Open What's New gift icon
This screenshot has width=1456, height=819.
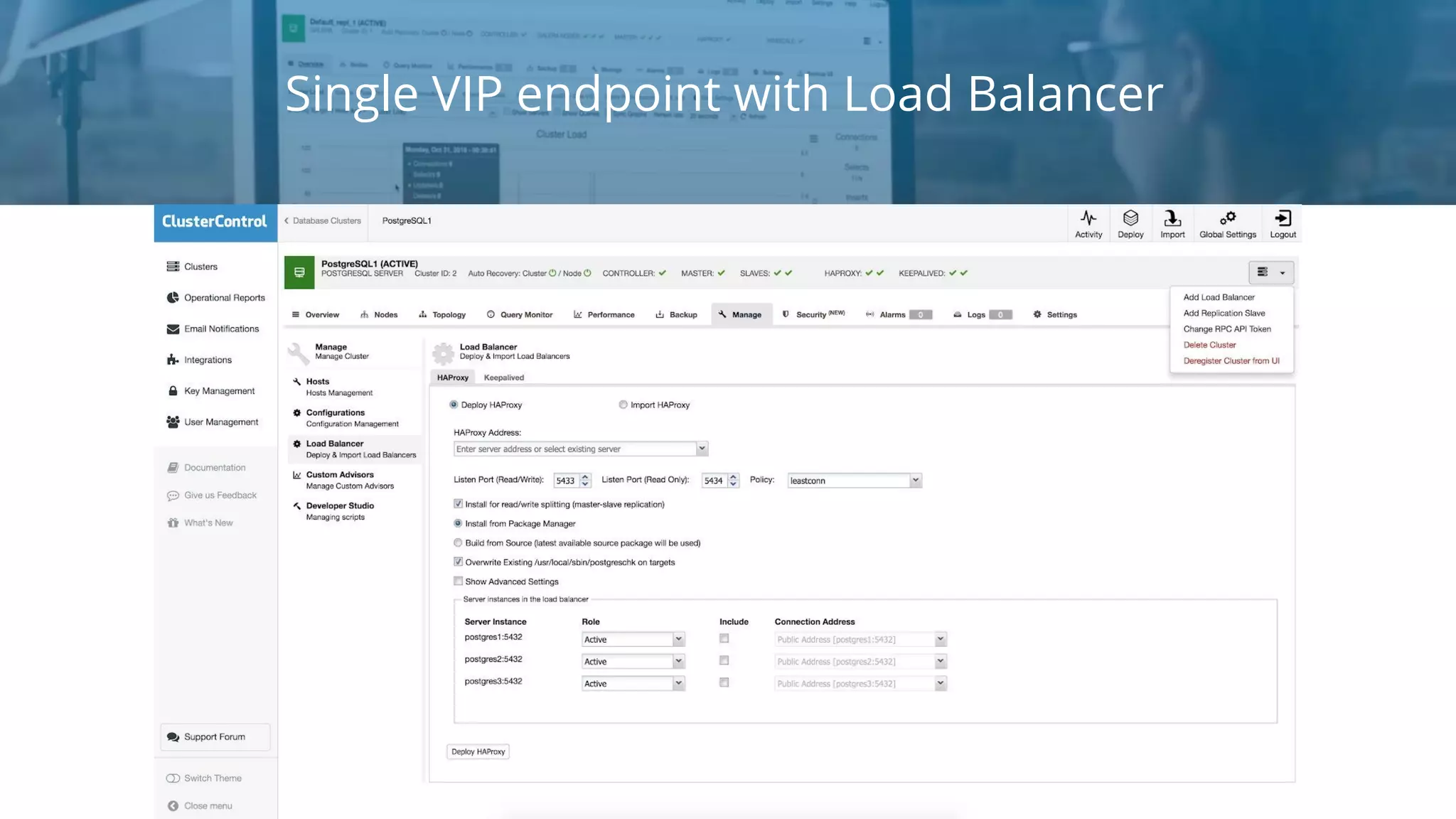[x=173, y=523]
